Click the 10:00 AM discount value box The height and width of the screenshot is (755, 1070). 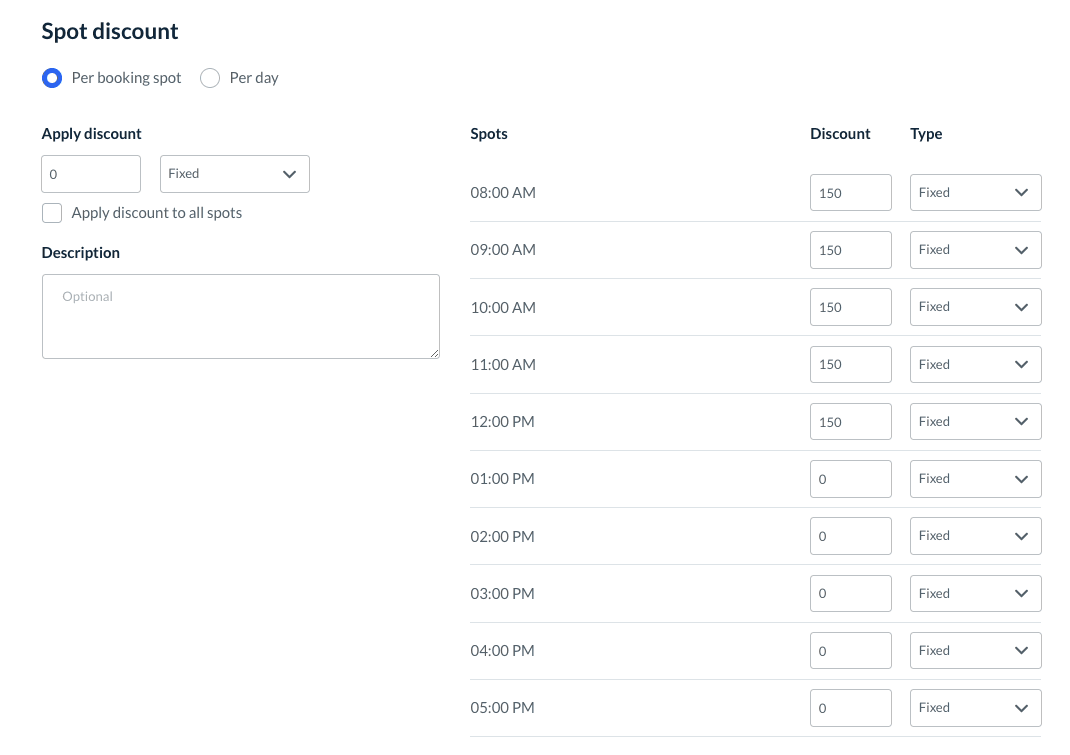pos(850,307)
